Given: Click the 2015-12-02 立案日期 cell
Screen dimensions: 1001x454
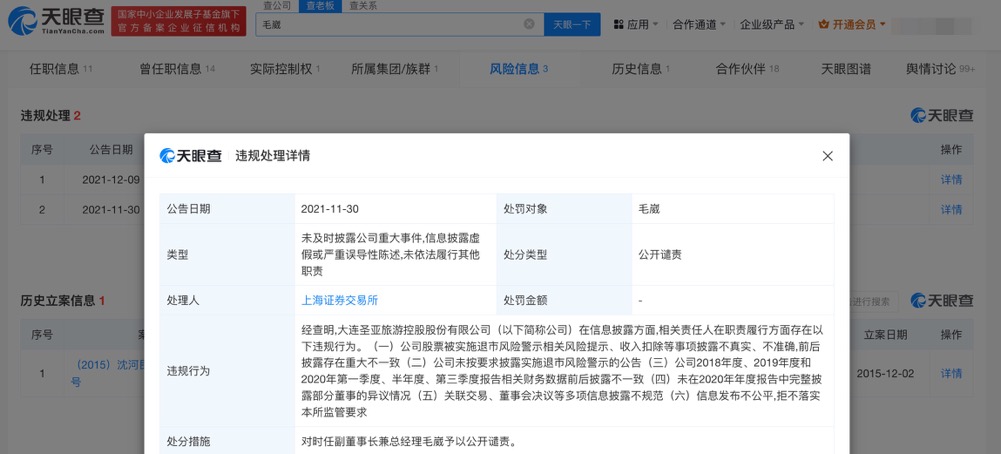Looking at the screenshot, I should [885, 373].
